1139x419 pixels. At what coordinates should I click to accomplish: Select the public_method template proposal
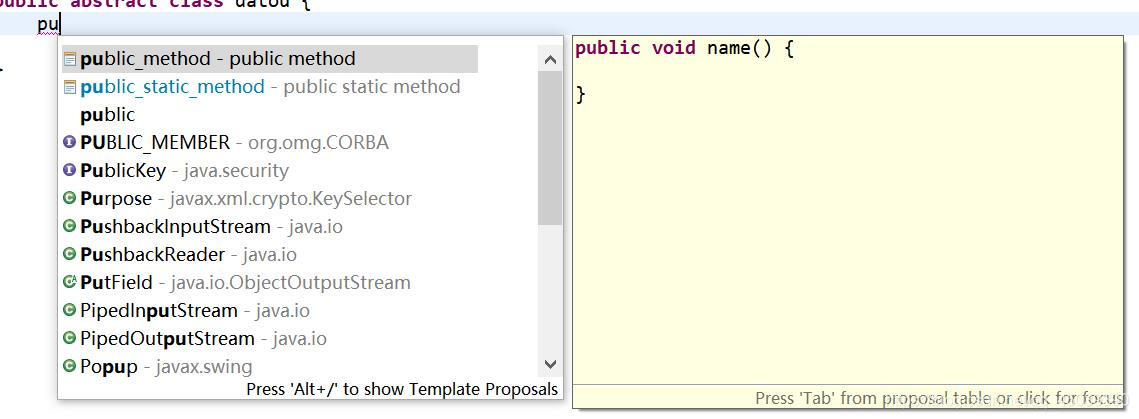pyautogui.click(x=269, y=59)
